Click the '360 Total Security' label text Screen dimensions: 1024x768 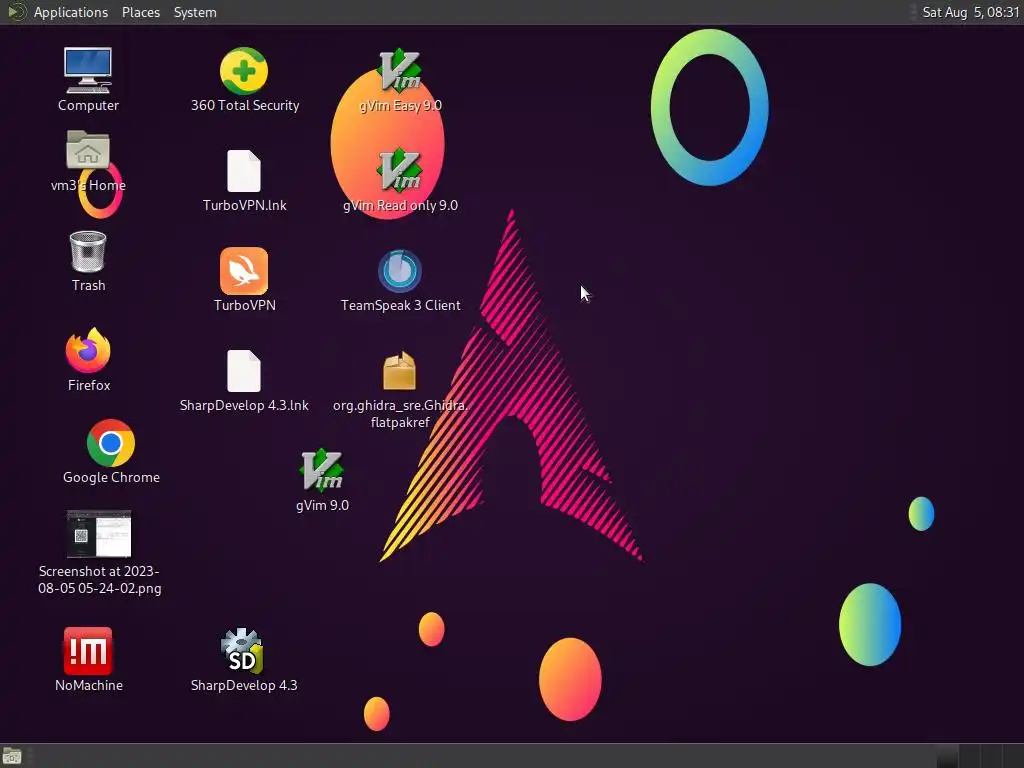tap(245, 105)
